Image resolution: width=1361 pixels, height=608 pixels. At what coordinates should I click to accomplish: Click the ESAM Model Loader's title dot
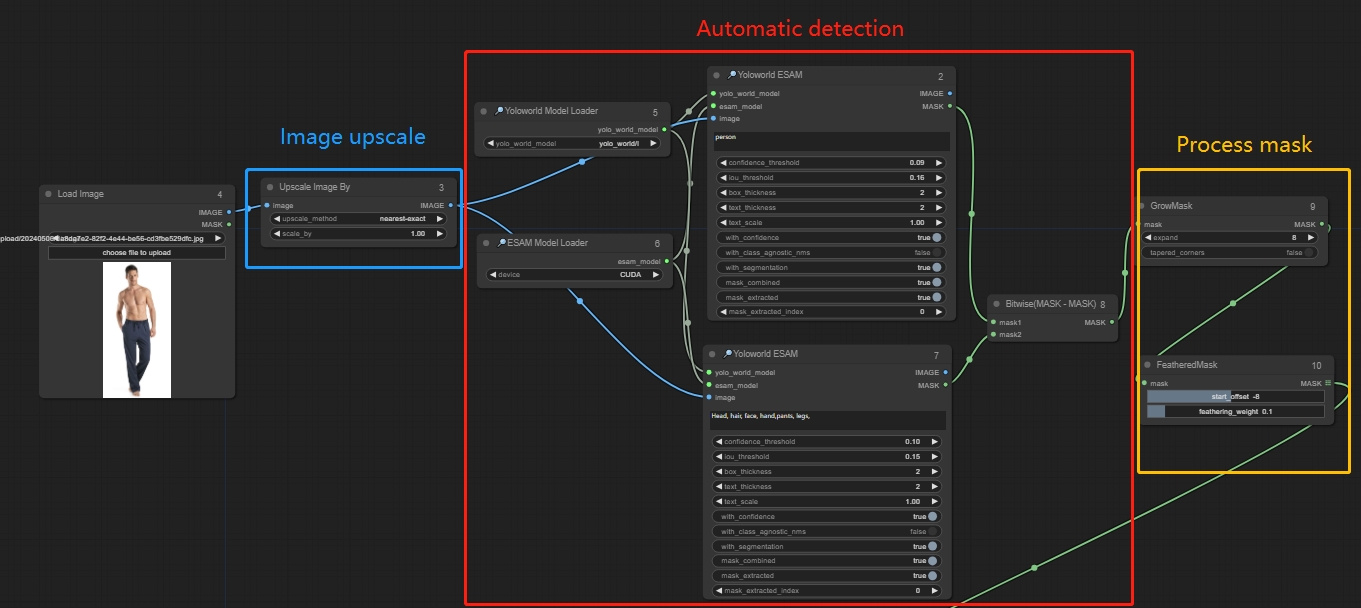coord(484,243)
